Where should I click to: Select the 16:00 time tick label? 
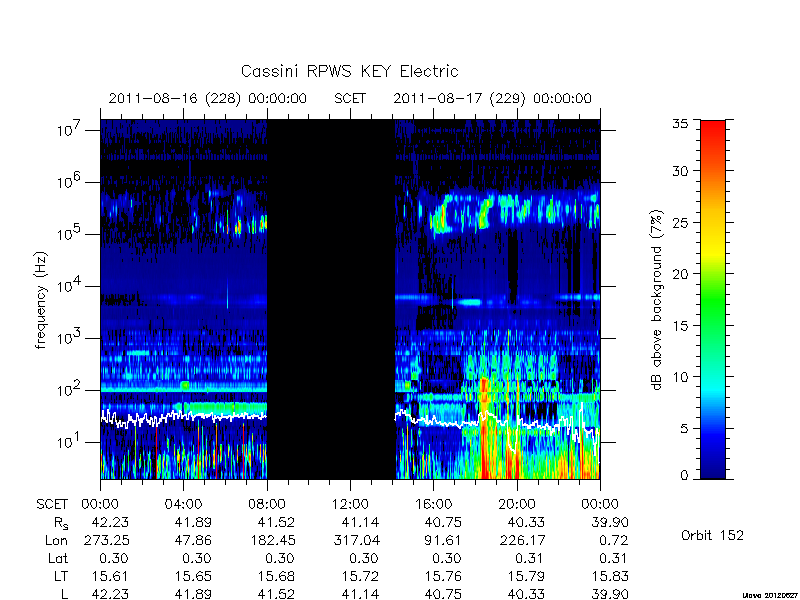click(433, 504)
